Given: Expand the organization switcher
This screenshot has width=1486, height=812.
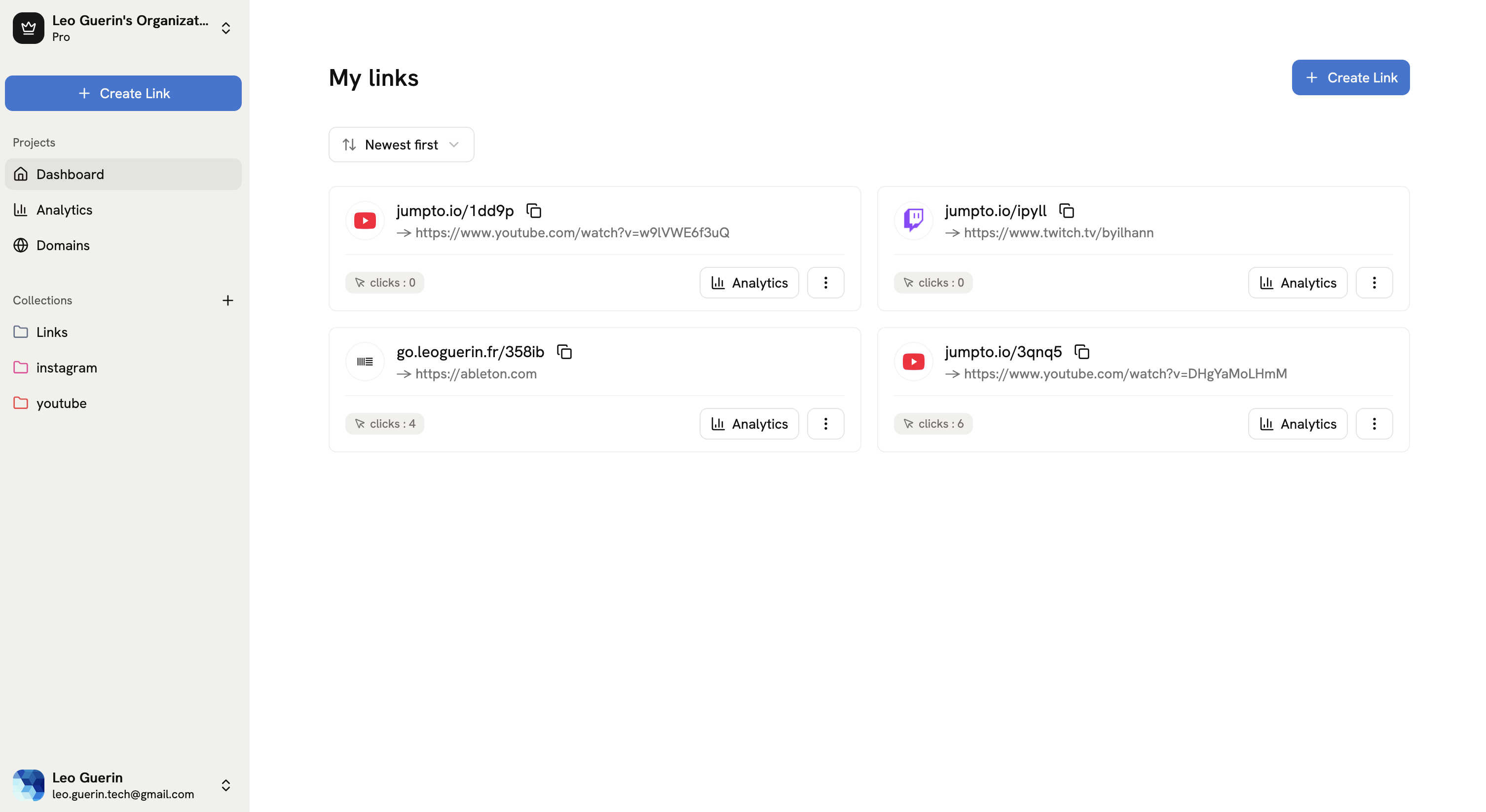Looking at the screenshot, I should (x=226, y=28).
